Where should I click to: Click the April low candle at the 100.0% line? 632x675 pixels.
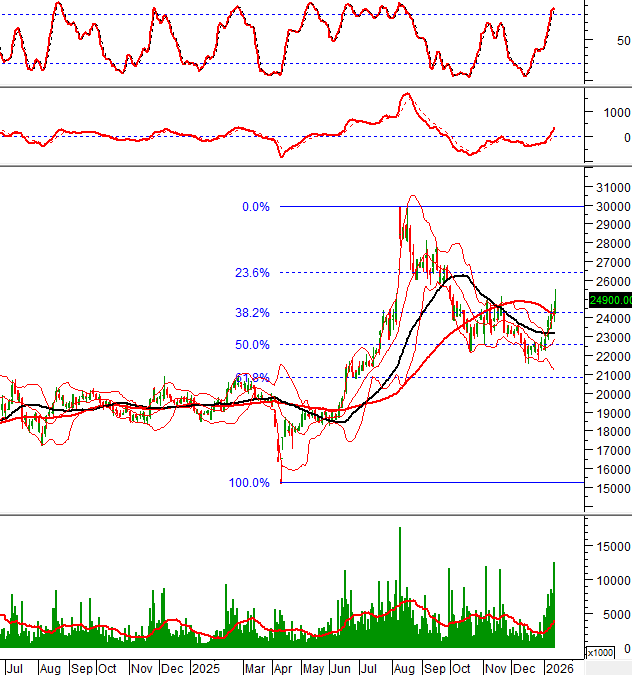click(280, 470)
